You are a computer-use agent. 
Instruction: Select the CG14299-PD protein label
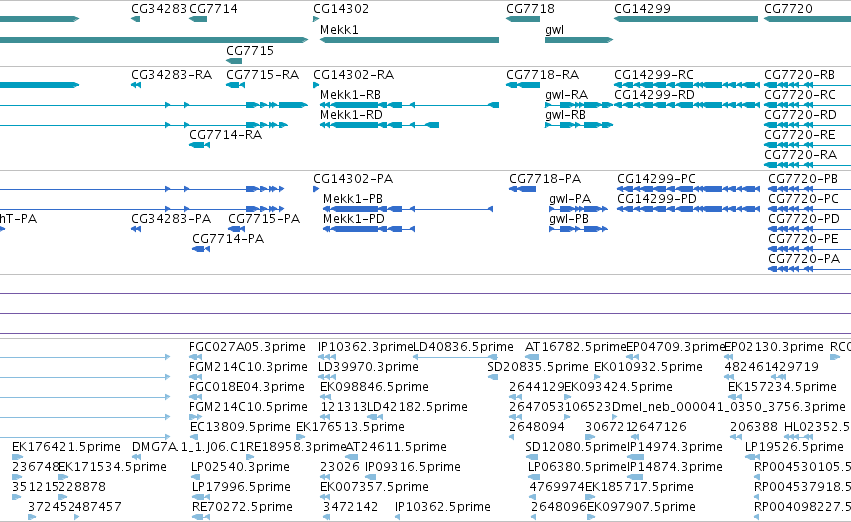(657, 199)
